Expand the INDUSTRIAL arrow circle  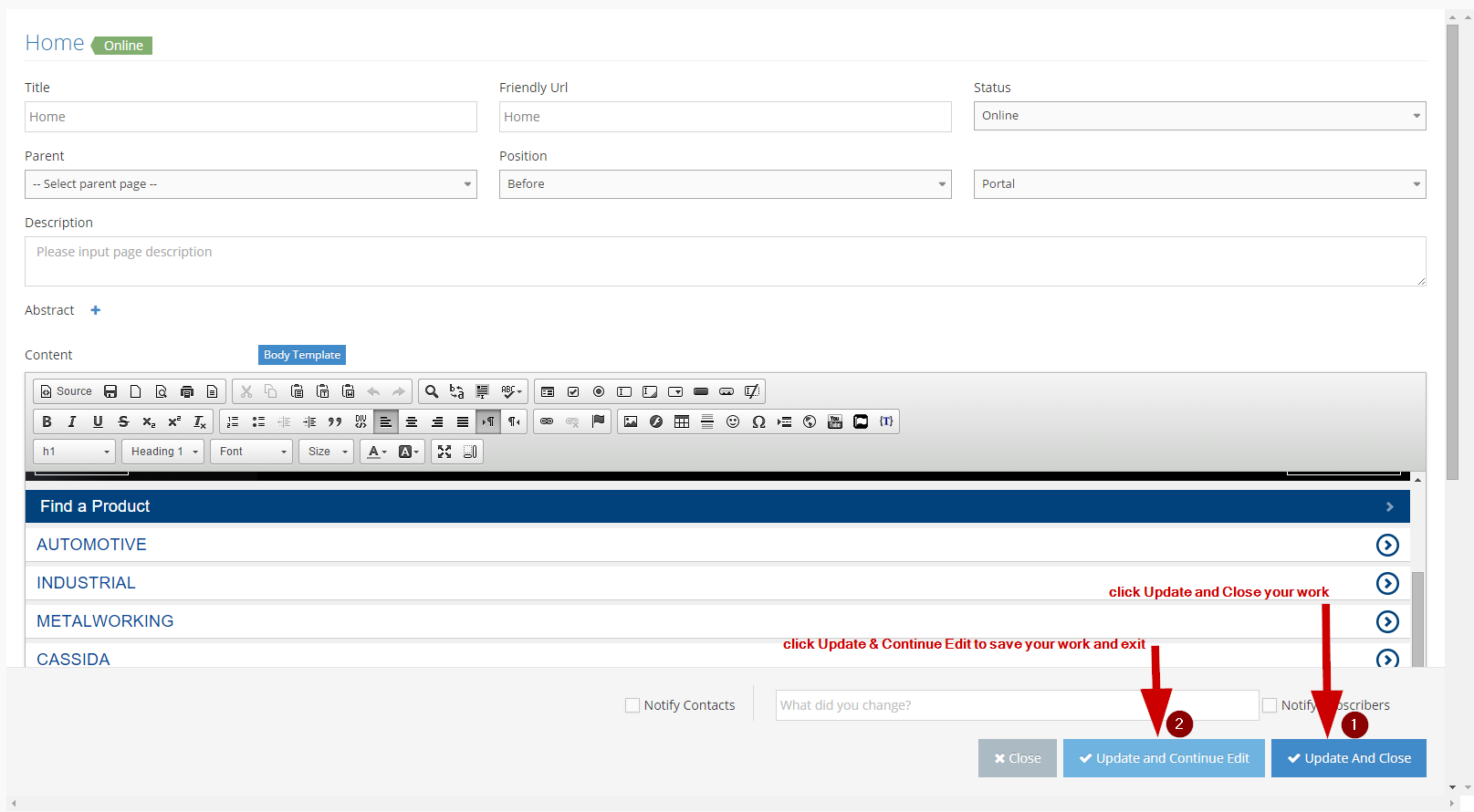coord(1387,583)
